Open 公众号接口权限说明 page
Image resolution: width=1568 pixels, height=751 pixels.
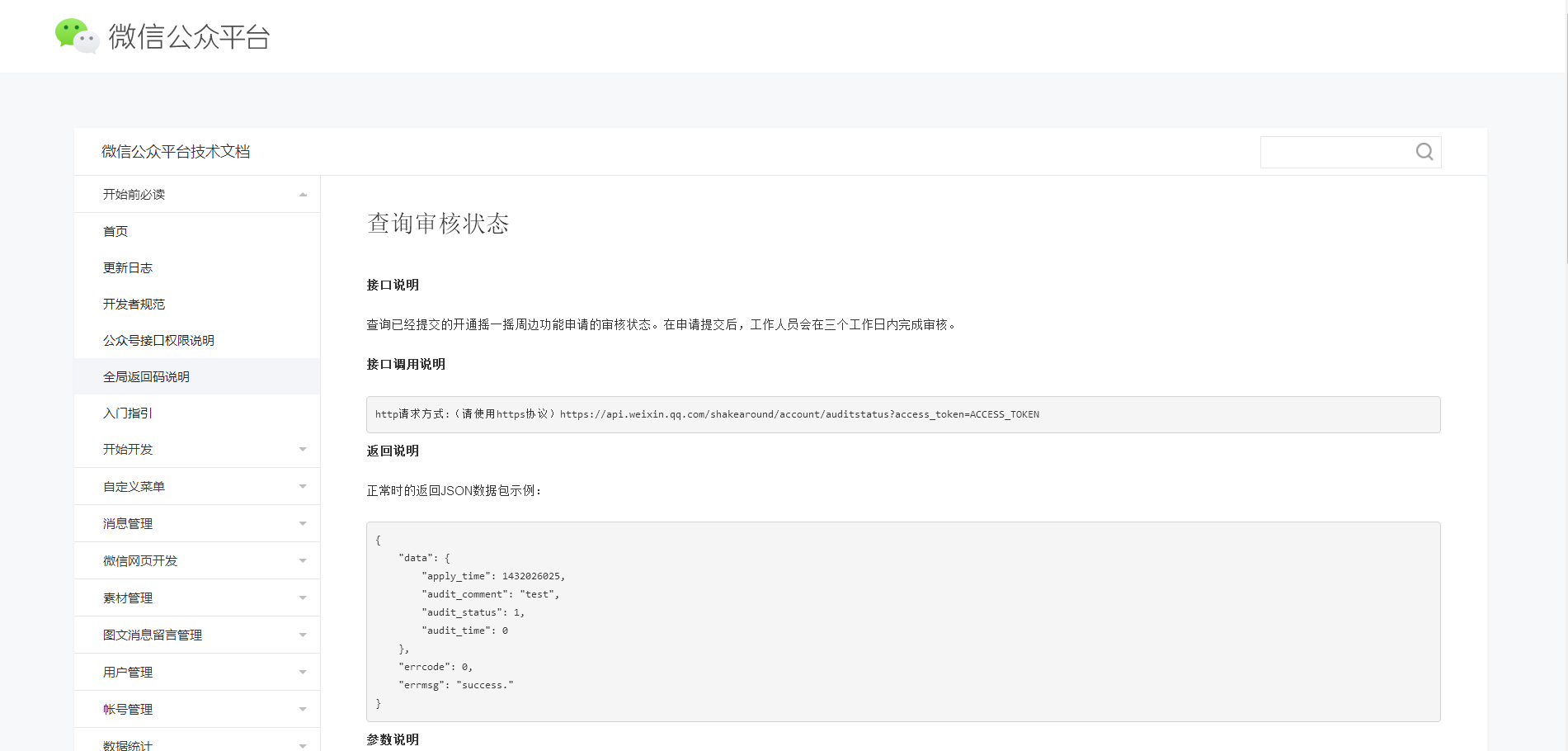coord(197,340)
